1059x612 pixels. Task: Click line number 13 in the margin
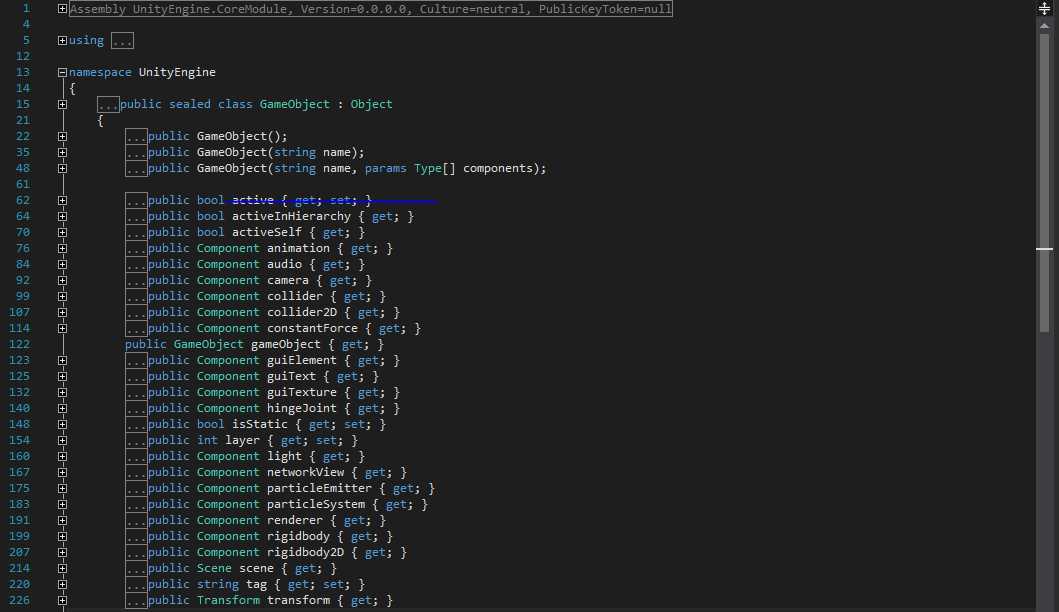pyautogui.click(x=22, y=72)
